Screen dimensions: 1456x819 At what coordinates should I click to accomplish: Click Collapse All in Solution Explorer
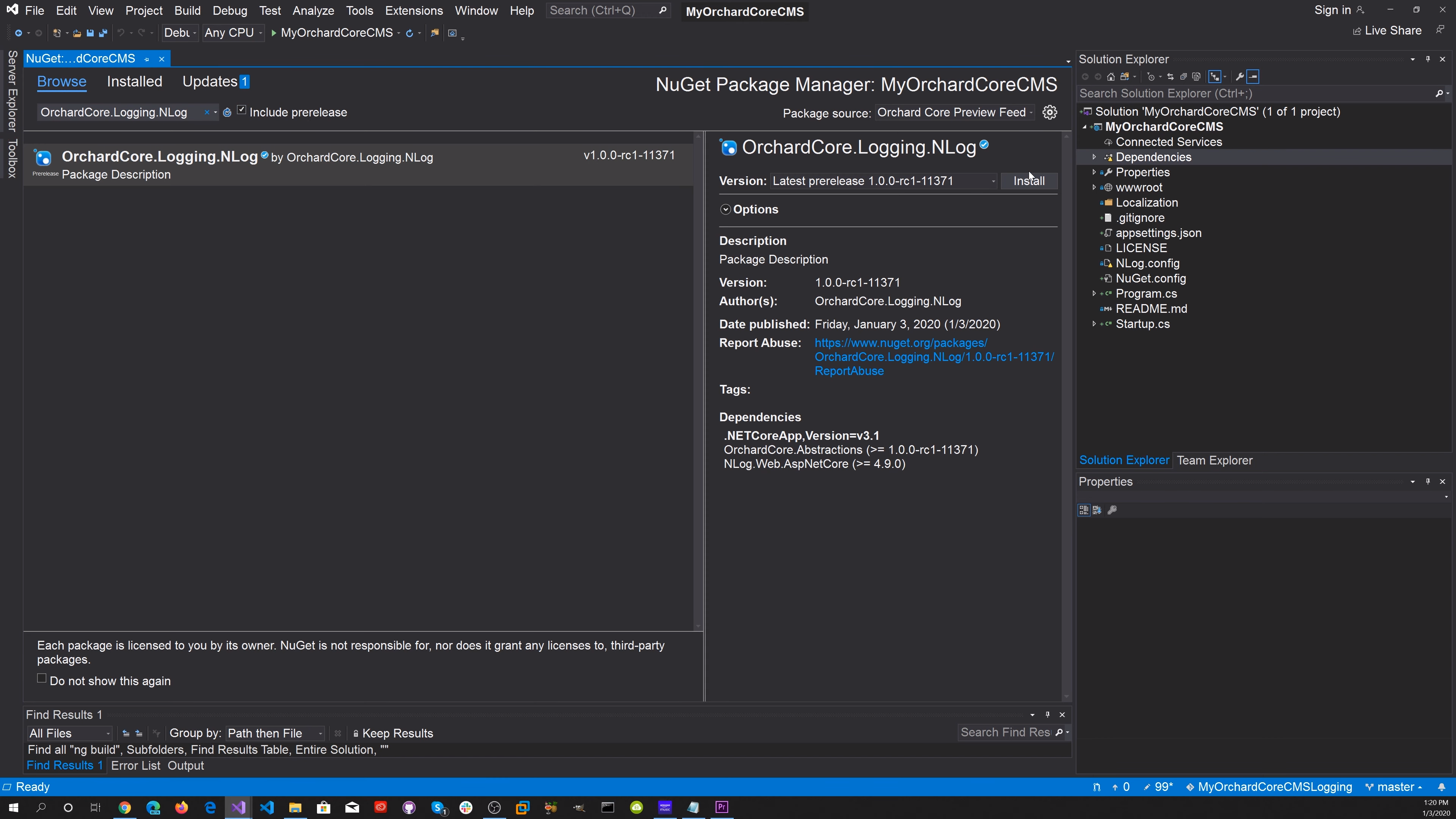[x=1183, y=77]
